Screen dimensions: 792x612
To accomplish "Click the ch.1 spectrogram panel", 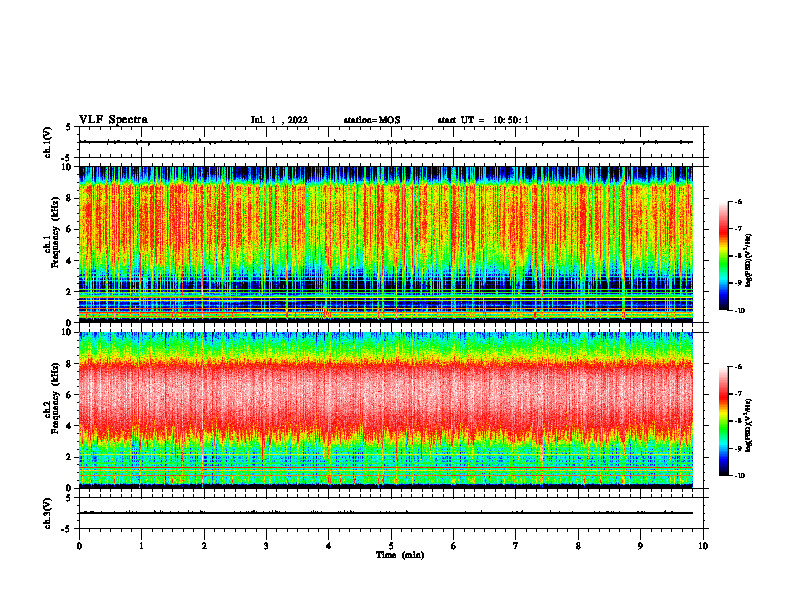I will click(386, 244).
